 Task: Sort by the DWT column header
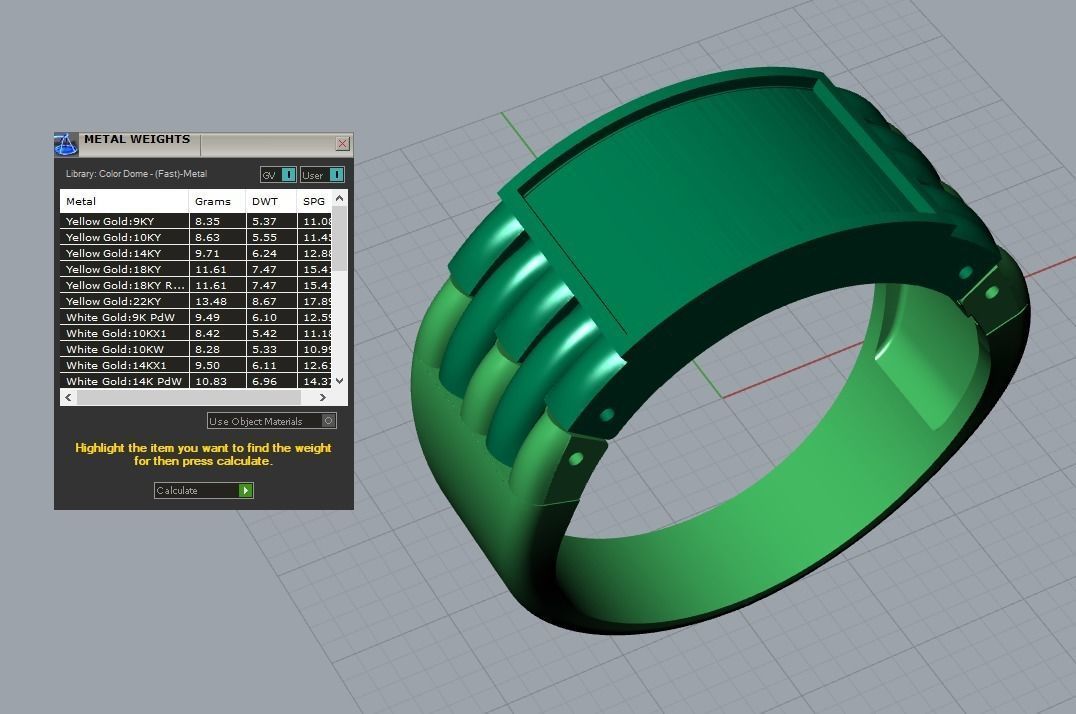tap(271, 201)
